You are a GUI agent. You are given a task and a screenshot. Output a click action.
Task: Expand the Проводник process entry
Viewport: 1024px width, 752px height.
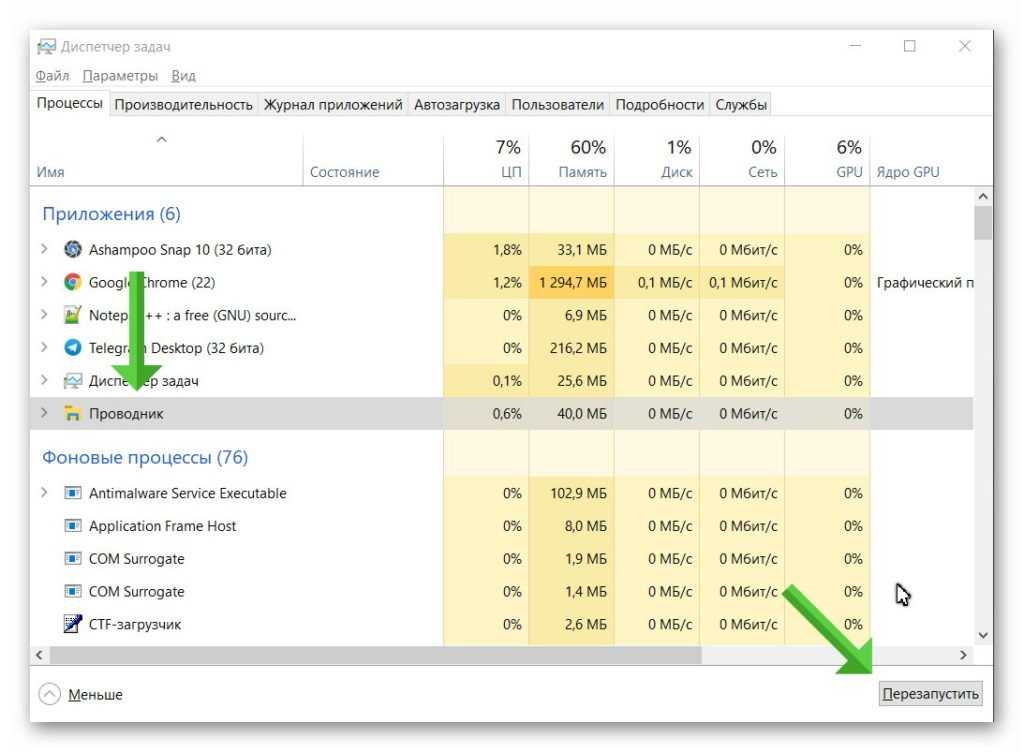tap(44, 413)
